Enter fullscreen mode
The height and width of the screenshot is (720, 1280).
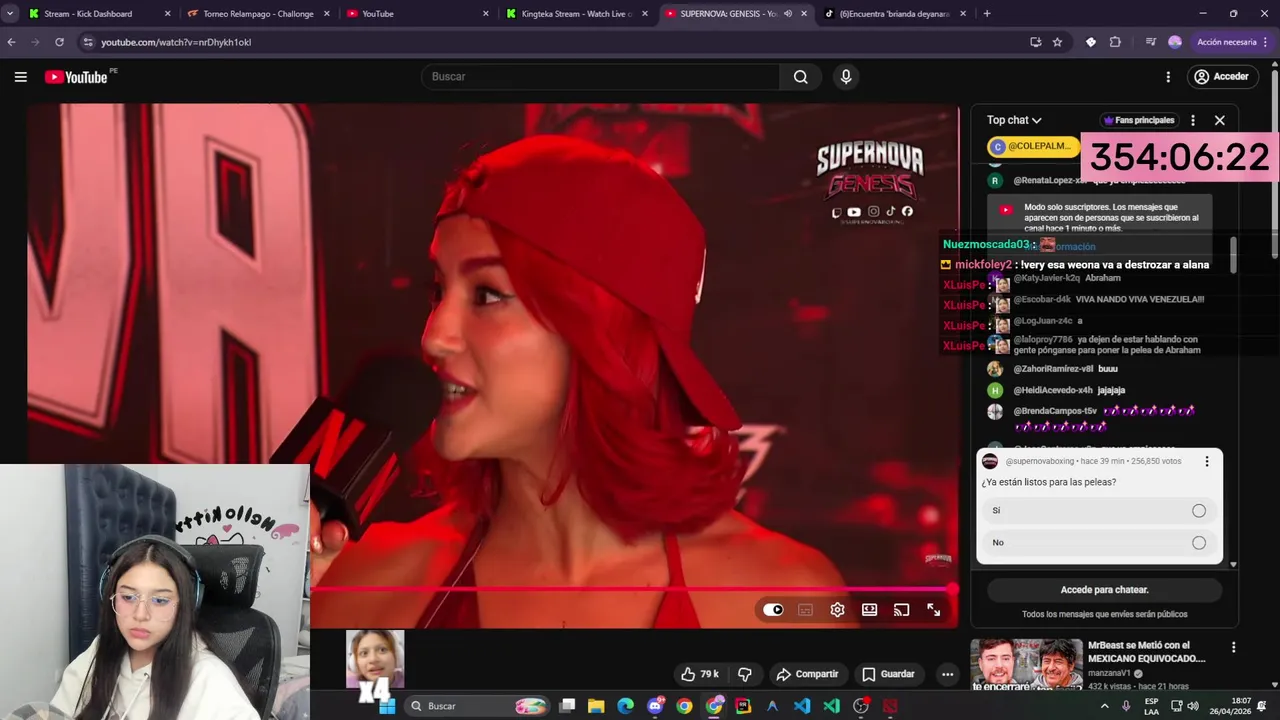point(933,610)
